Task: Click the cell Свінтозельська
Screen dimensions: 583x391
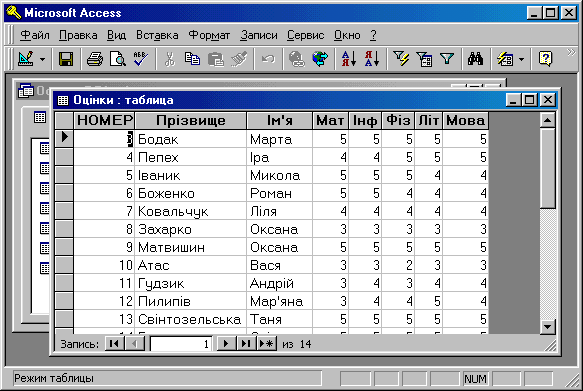Action: (190, 319)
